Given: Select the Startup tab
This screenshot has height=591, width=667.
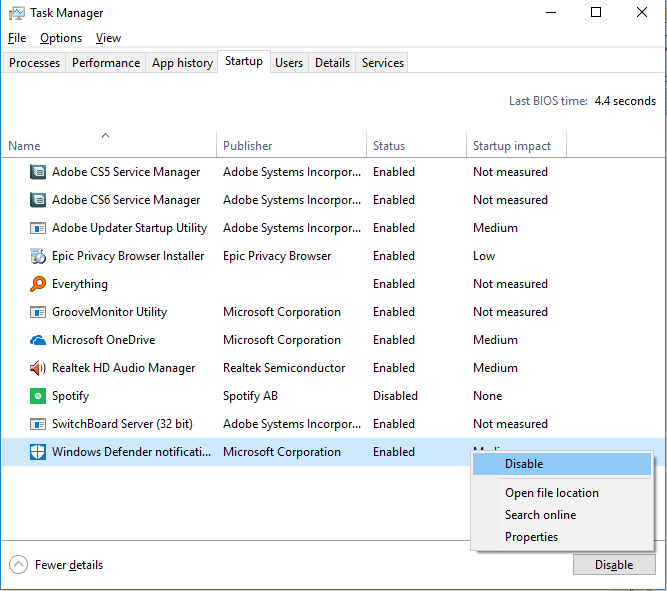Looking at the screenshot, I should click(244, 61).
